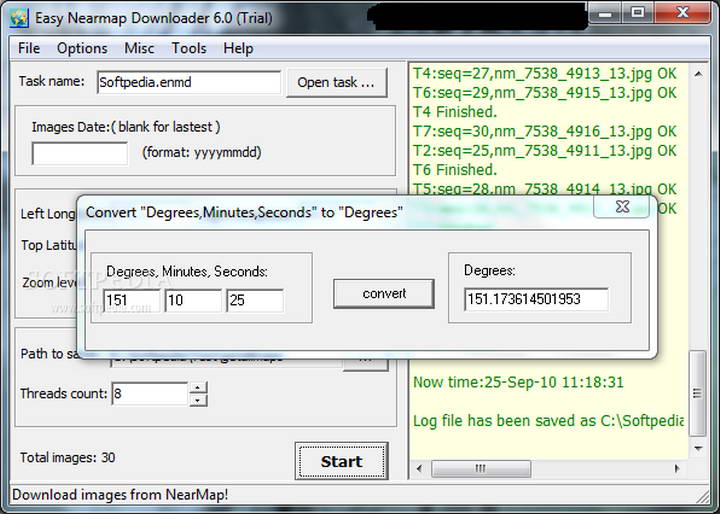
Task: Click the Open task button
Action: (x=337, y=83)
